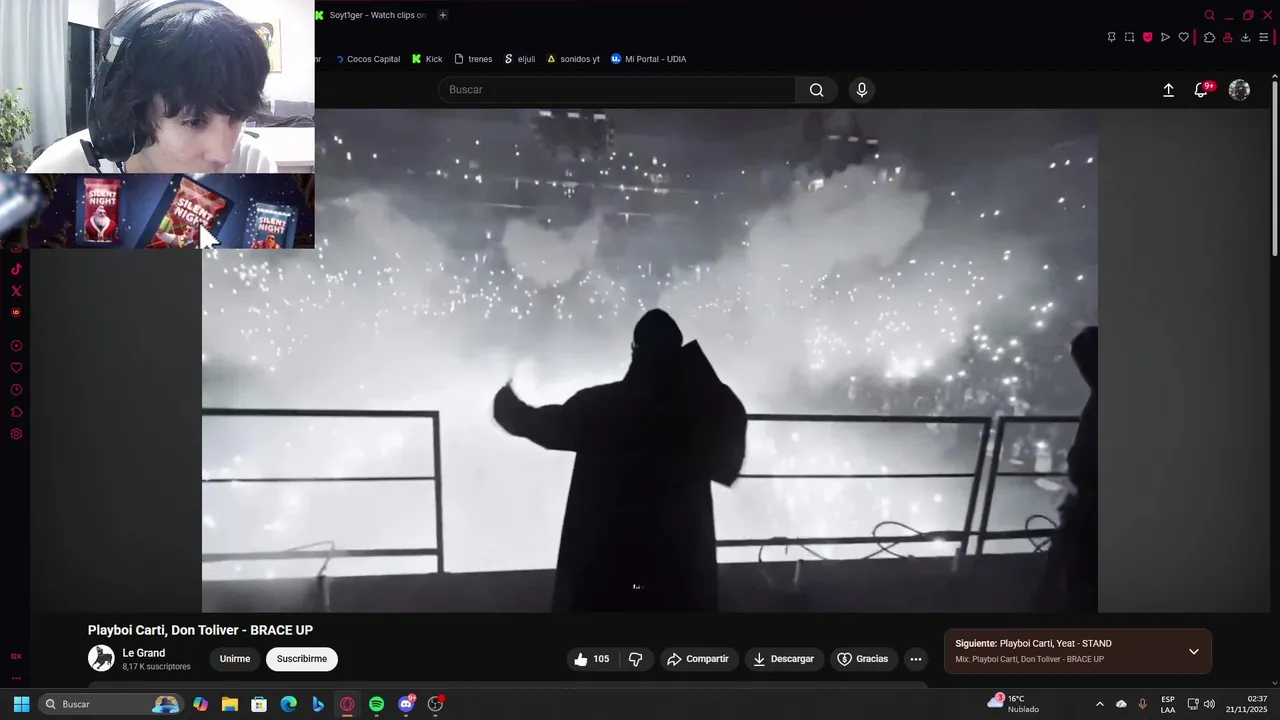Open sidebar extensions cube icon
Screen dimensions: 1280x720
coord(16,412)
